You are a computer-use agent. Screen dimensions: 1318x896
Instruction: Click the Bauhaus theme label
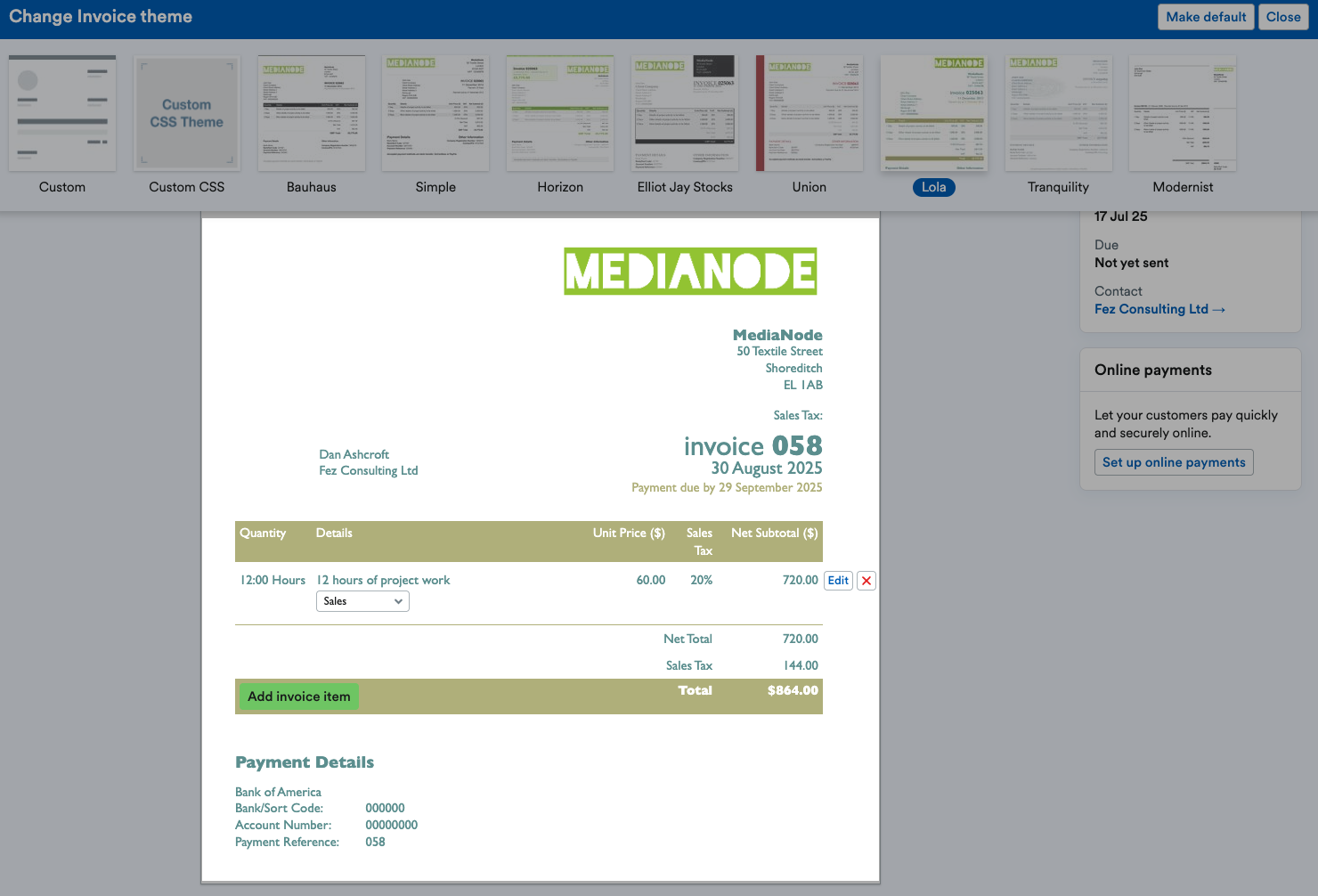312,187
